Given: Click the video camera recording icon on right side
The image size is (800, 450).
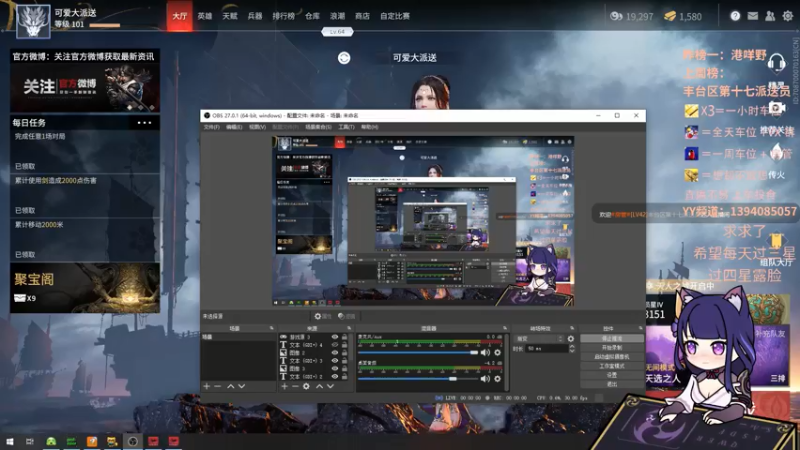Looking at the screenshot, I should pyautogui.click(x=777, y=108).
